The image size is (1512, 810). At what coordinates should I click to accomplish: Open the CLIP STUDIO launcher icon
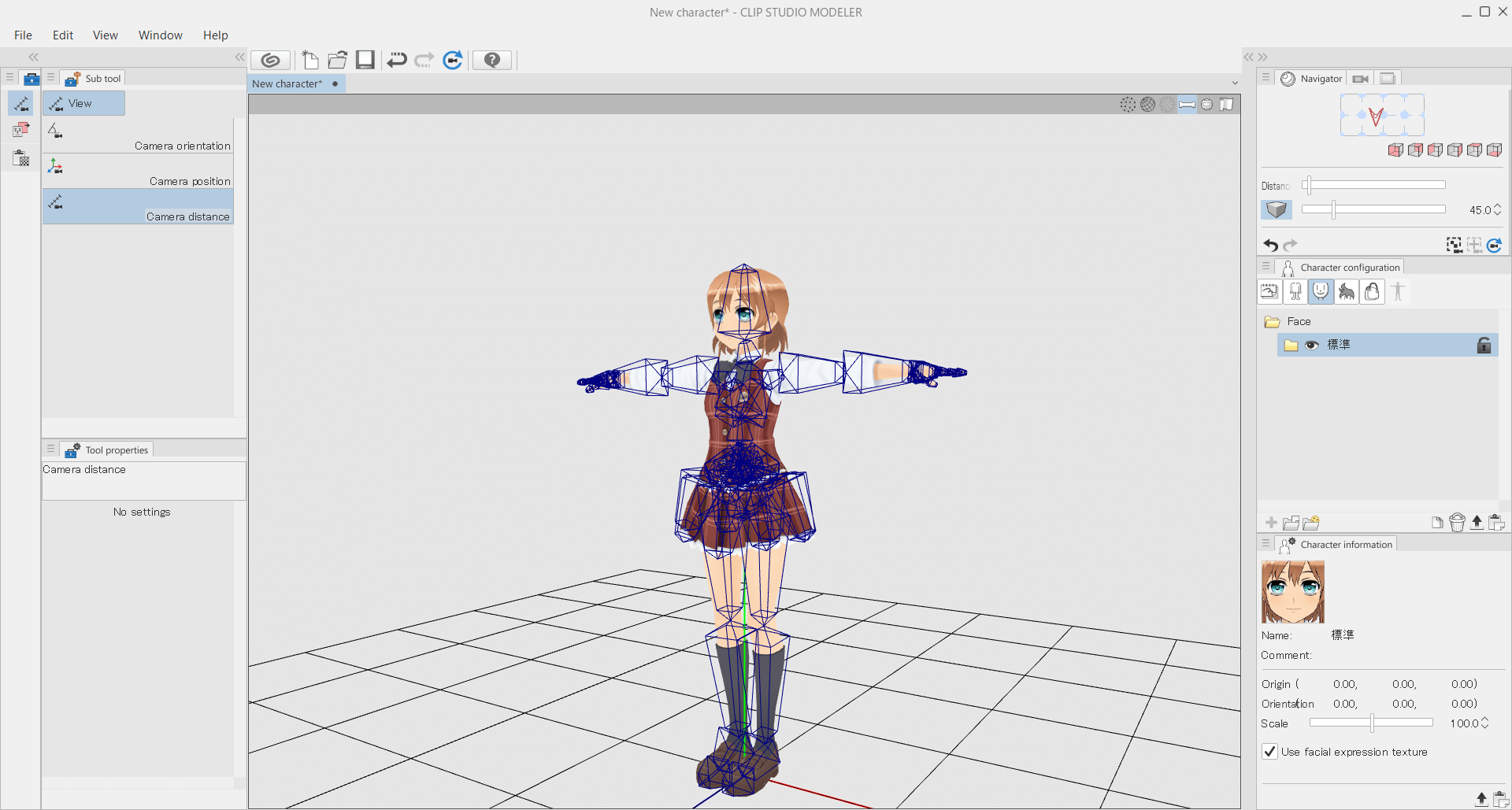click(x=270, y=60)
